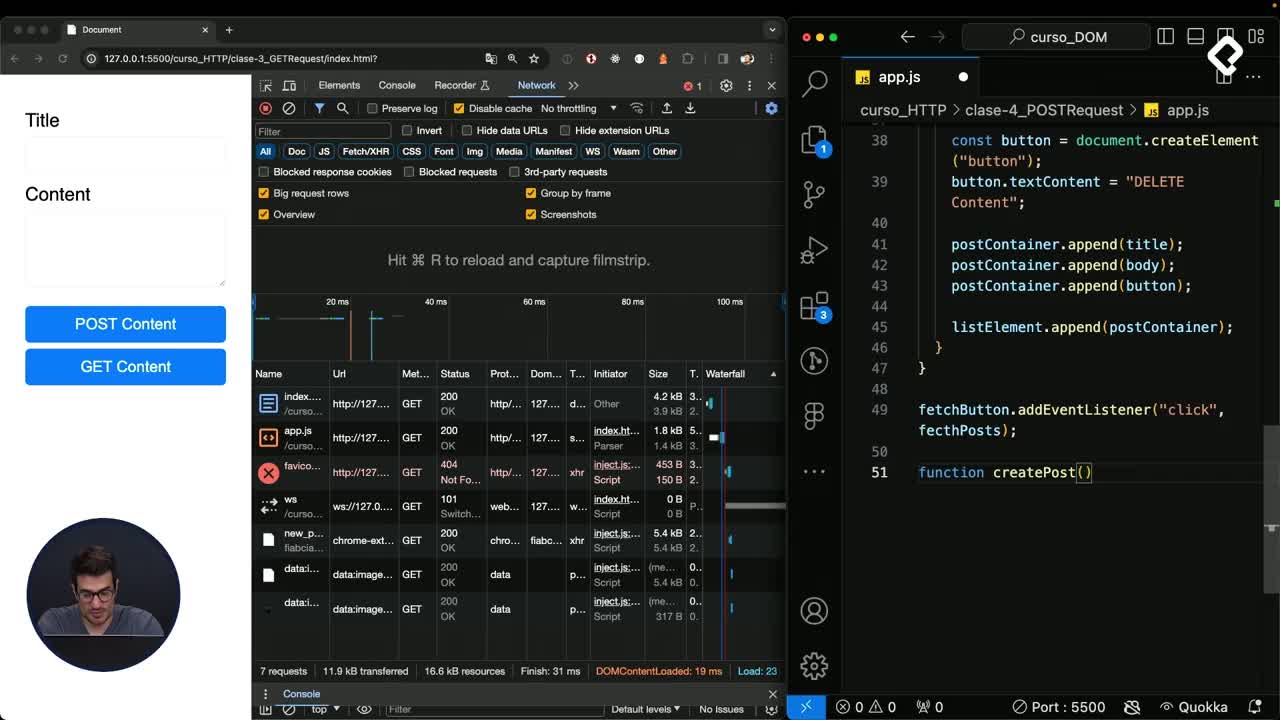Disable the Screenshots checkbox
The width and height of the screenshot is (1280, 720).
pos(531,214)
